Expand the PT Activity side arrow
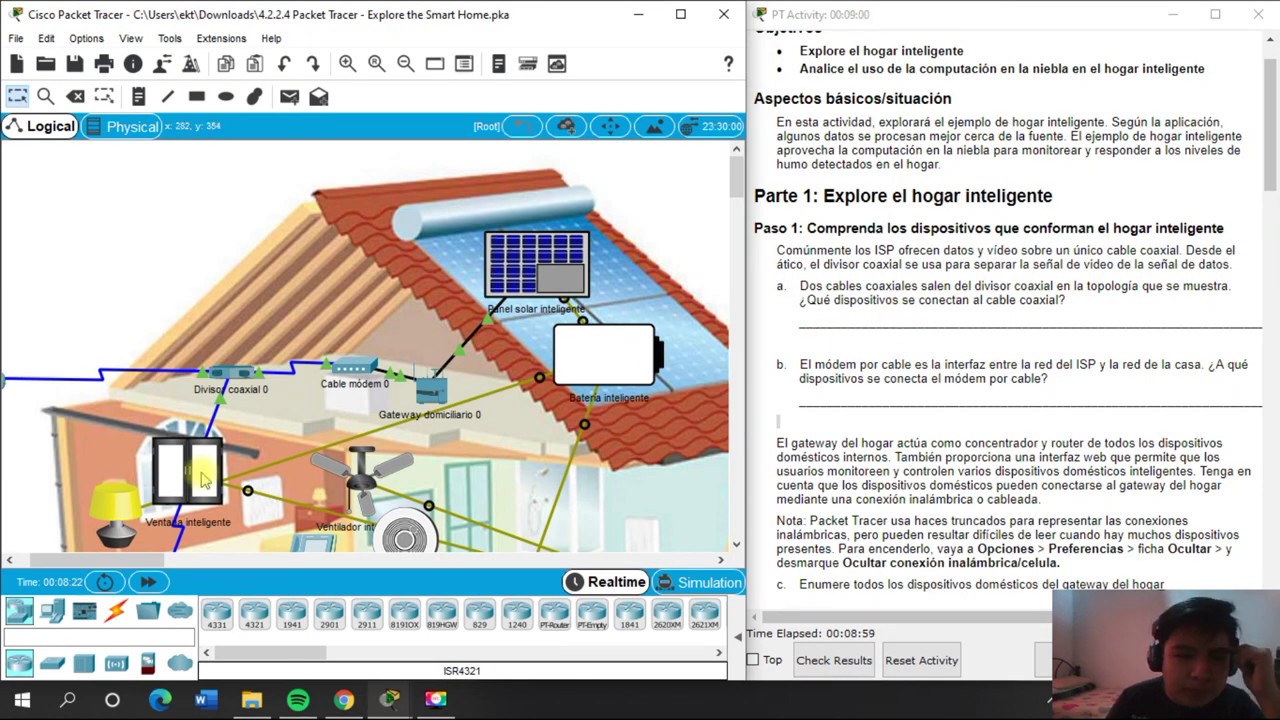The height and width of the screenshot is (720, 1280). coord(738,636)
